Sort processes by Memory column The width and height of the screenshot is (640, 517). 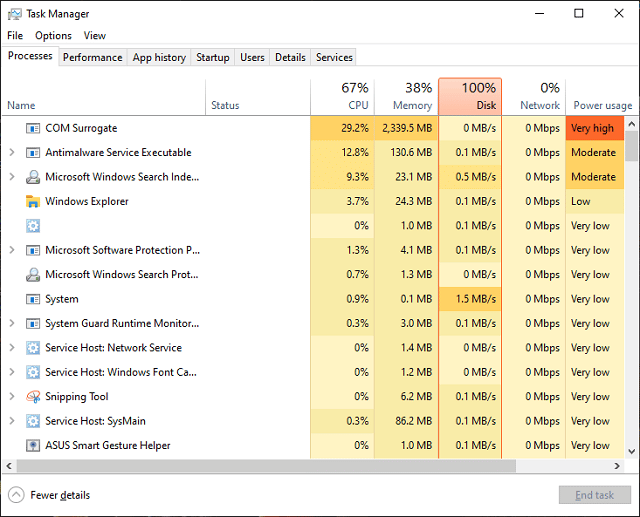[x=406, y=98]
